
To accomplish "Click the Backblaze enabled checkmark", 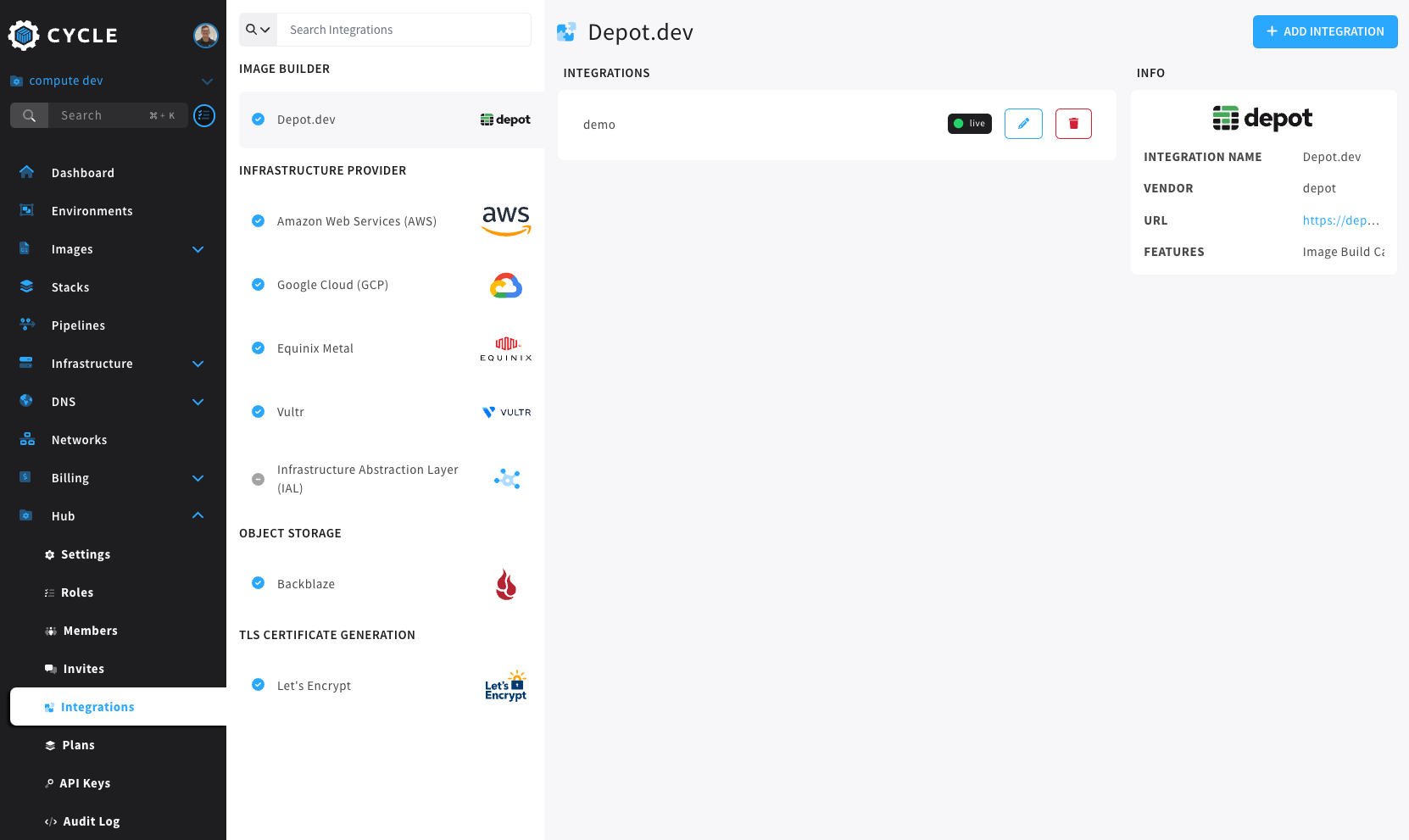I will click(x=259, y=583).
